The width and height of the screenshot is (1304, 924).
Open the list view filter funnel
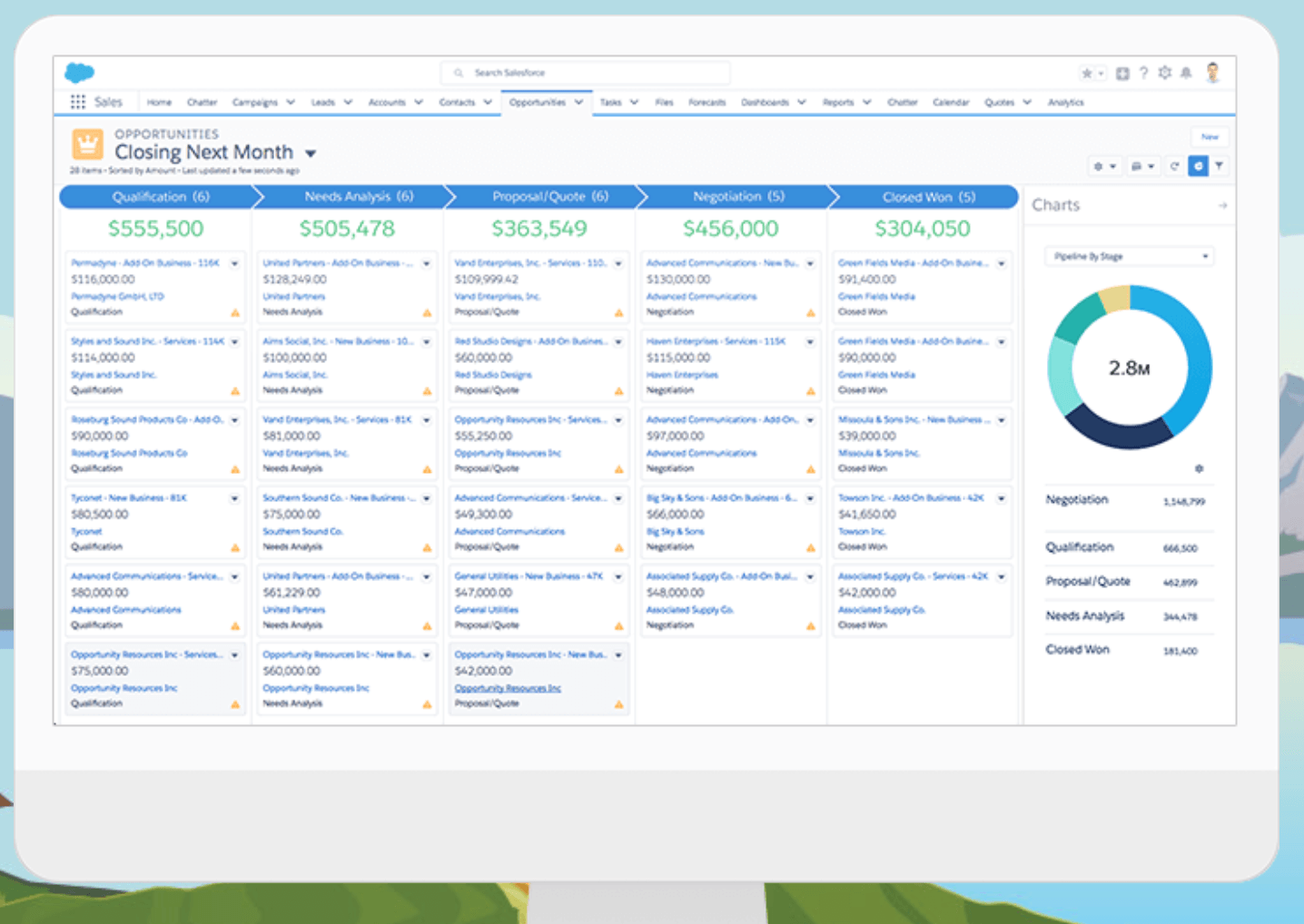[1220, 165]
